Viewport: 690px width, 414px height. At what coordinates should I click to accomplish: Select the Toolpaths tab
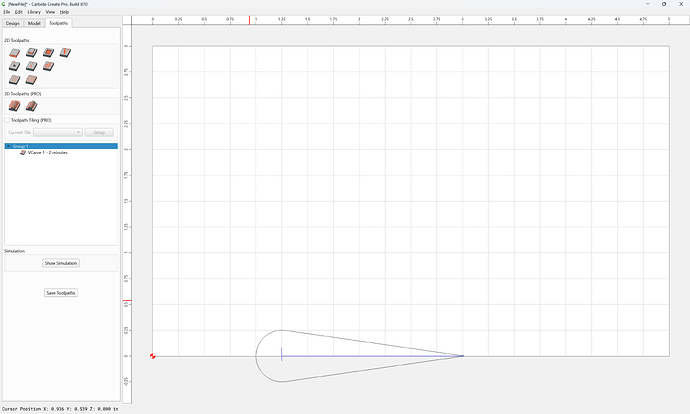coord(59,23)
